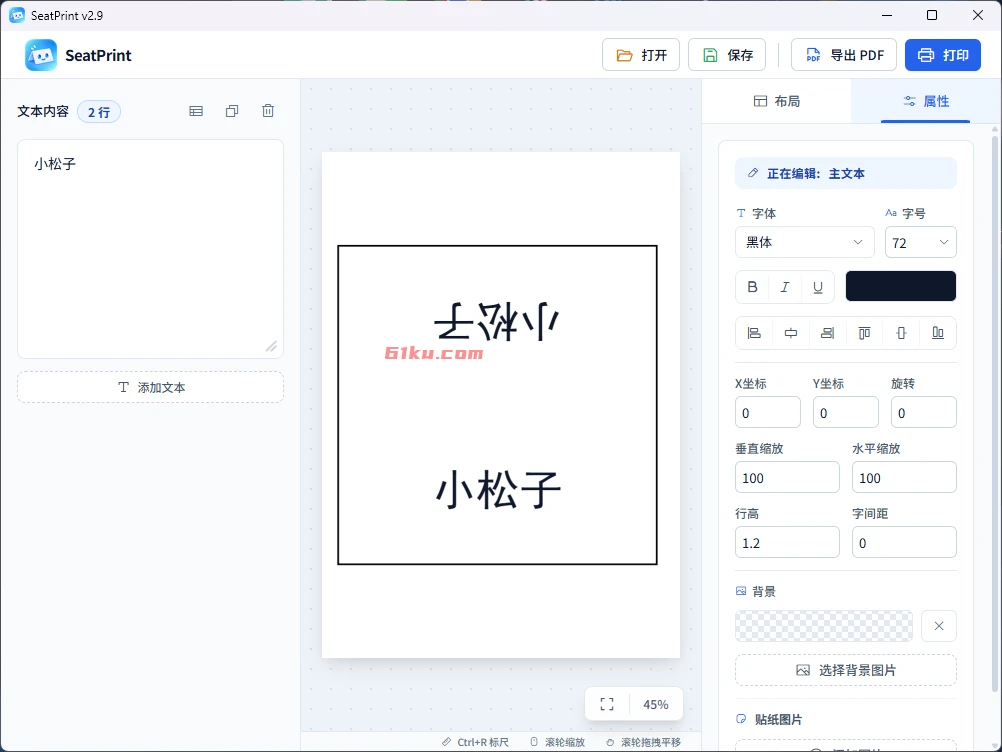The width and height of the screenshot is (1002, 752).
Task: Toggle bold formatting
Action: point(753,287)
